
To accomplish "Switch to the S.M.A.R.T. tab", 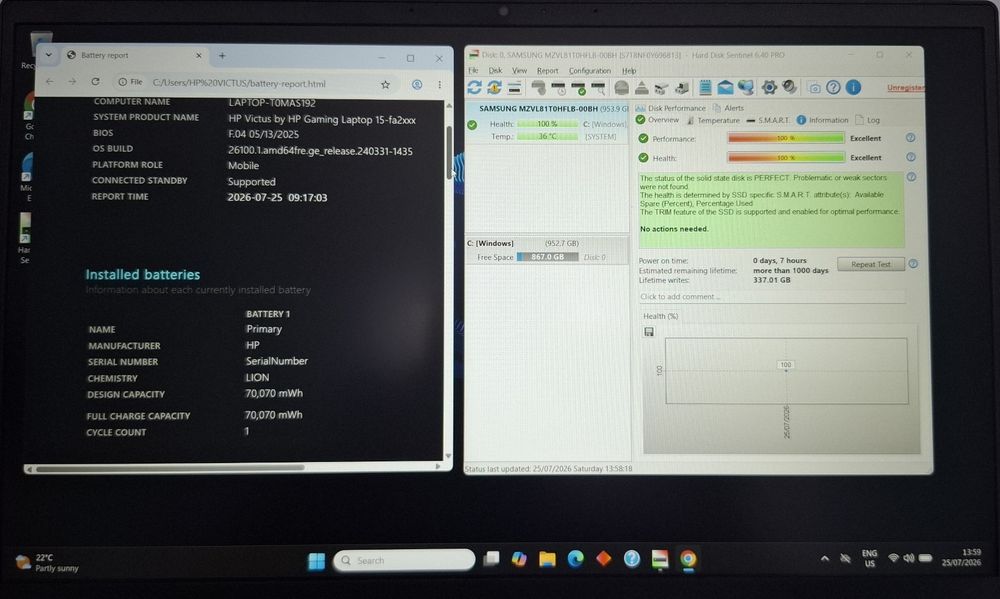I will (768, 120).
